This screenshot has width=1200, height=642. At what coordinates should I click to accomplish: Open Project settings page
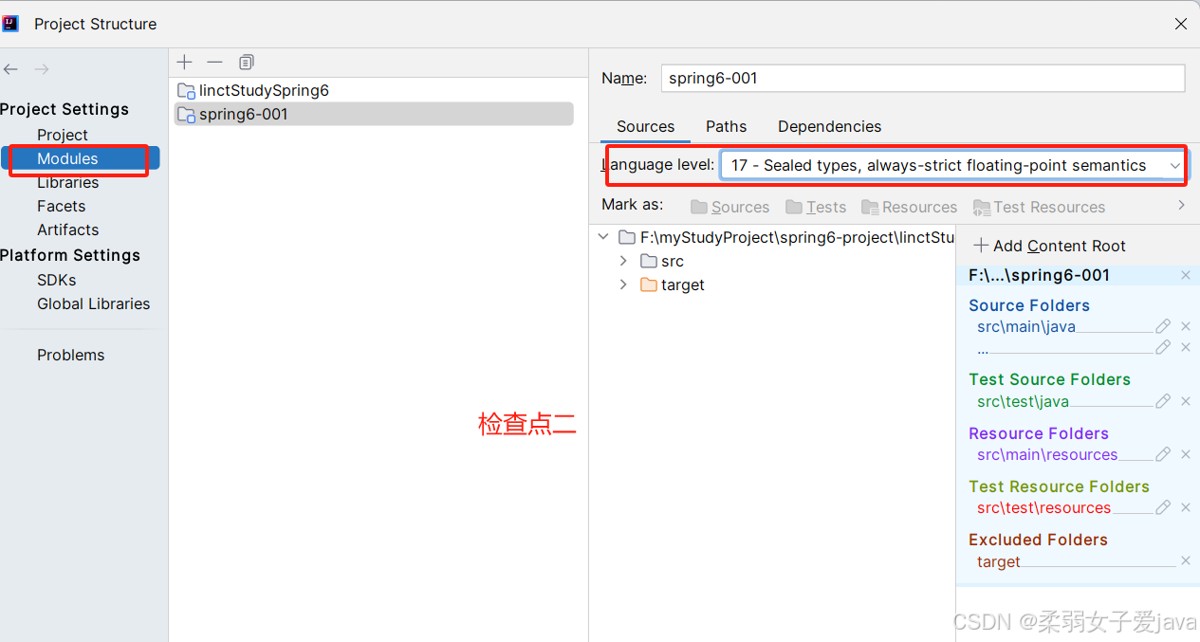[63, 135]
